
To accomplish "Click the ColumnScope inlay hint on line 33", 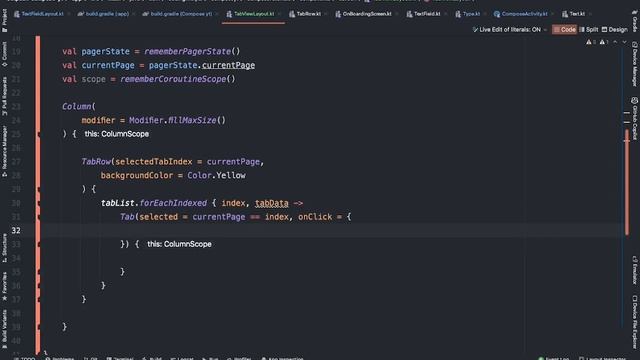I will 179,244.
